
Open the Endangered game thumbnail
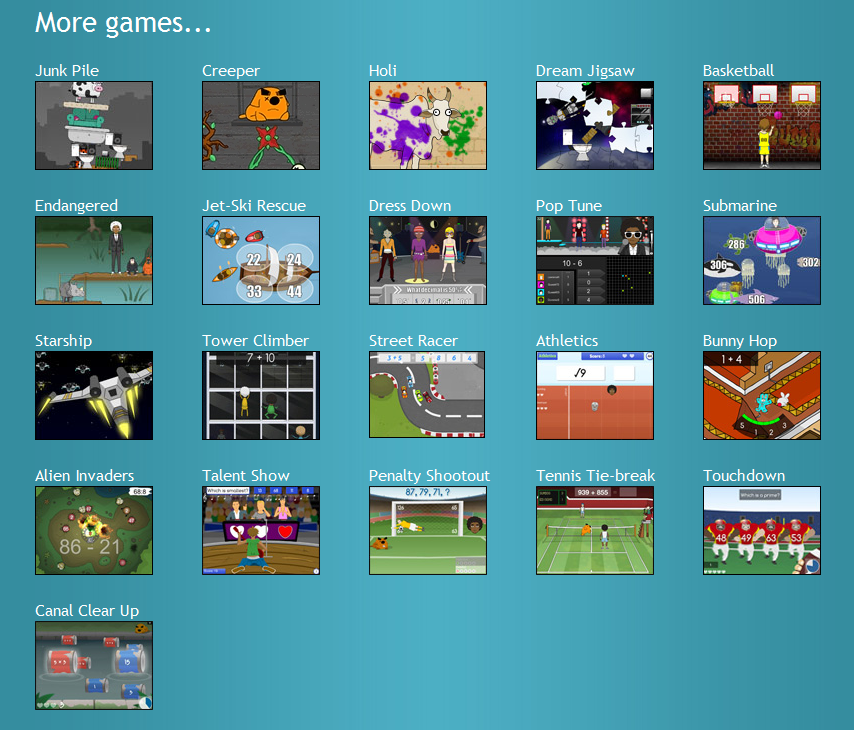(x=94, y=260)
